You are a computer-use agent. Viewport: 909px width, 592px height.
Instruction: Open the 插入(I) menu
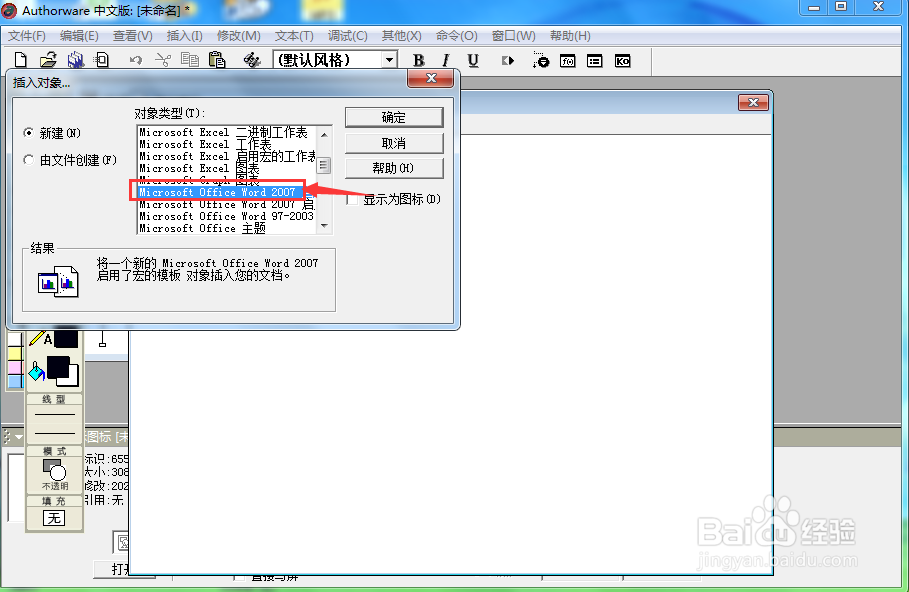click(x=184, y=36)
